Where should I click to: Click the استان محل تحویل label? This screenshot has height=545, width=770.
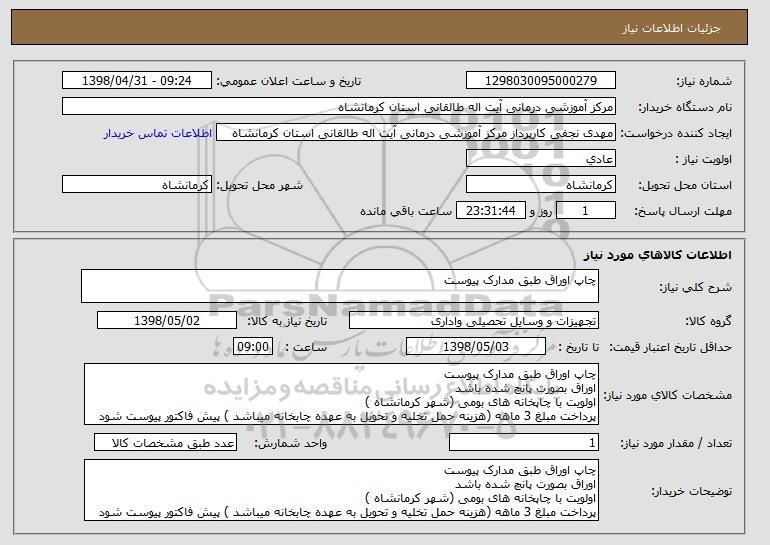click(685, 185)
